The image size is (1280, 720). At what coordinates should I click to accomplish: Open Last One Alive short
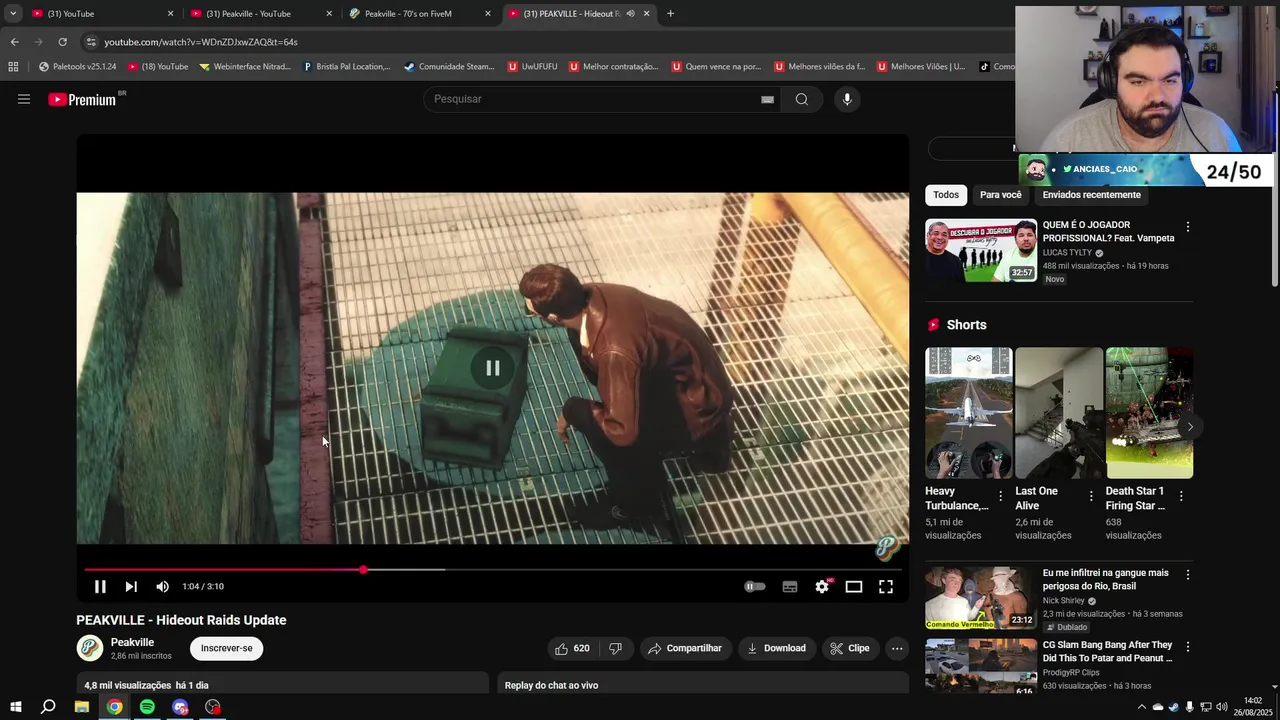pos(1059,413)
